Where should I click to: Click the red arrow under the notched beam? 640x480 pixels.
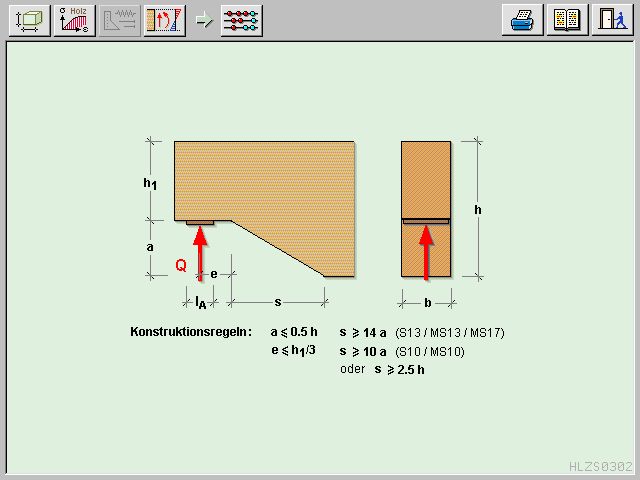click(200, 250)
